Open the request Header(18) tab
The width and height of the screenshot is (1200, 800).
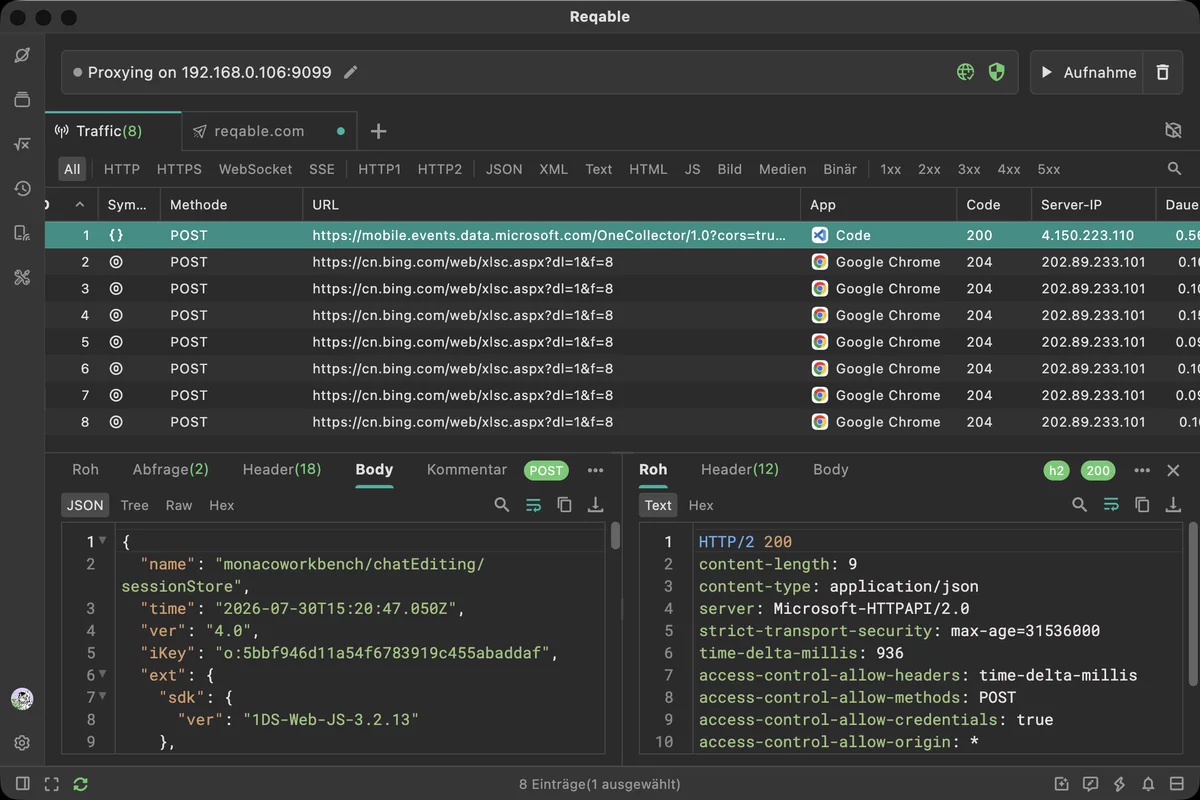click(x=282, y=469)
